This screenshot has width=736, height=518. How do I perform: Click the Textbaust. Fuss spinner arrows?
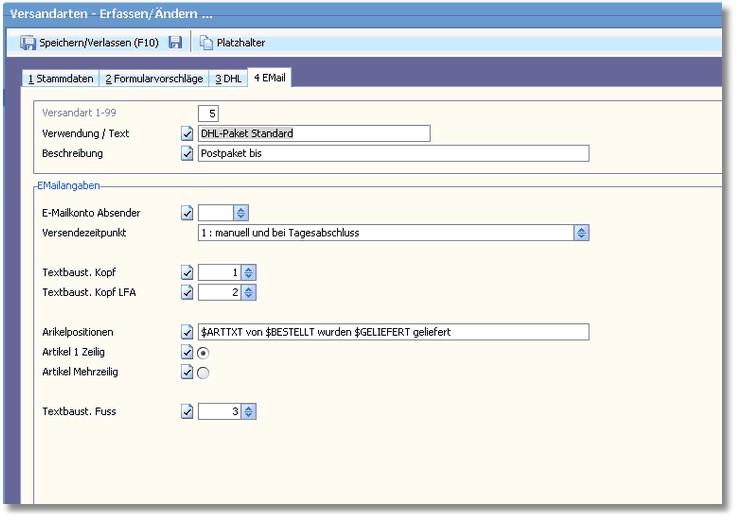(x=249, y=411)
